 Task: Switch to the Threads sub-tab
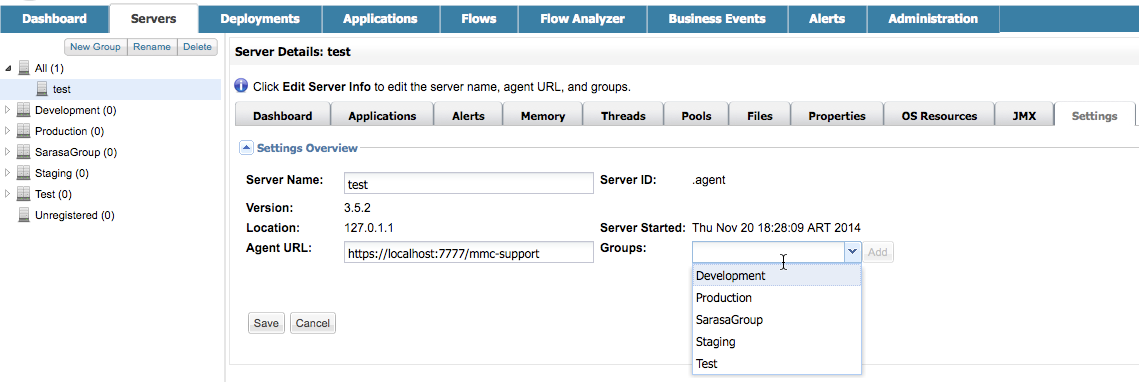tap(623, 115)
